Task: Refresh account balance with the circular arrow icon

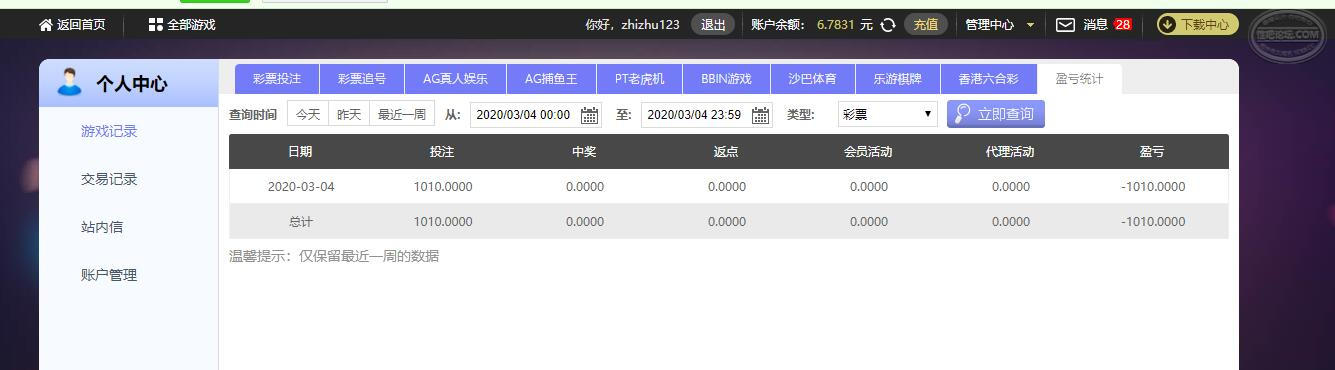Action: [x=888, y=25]
